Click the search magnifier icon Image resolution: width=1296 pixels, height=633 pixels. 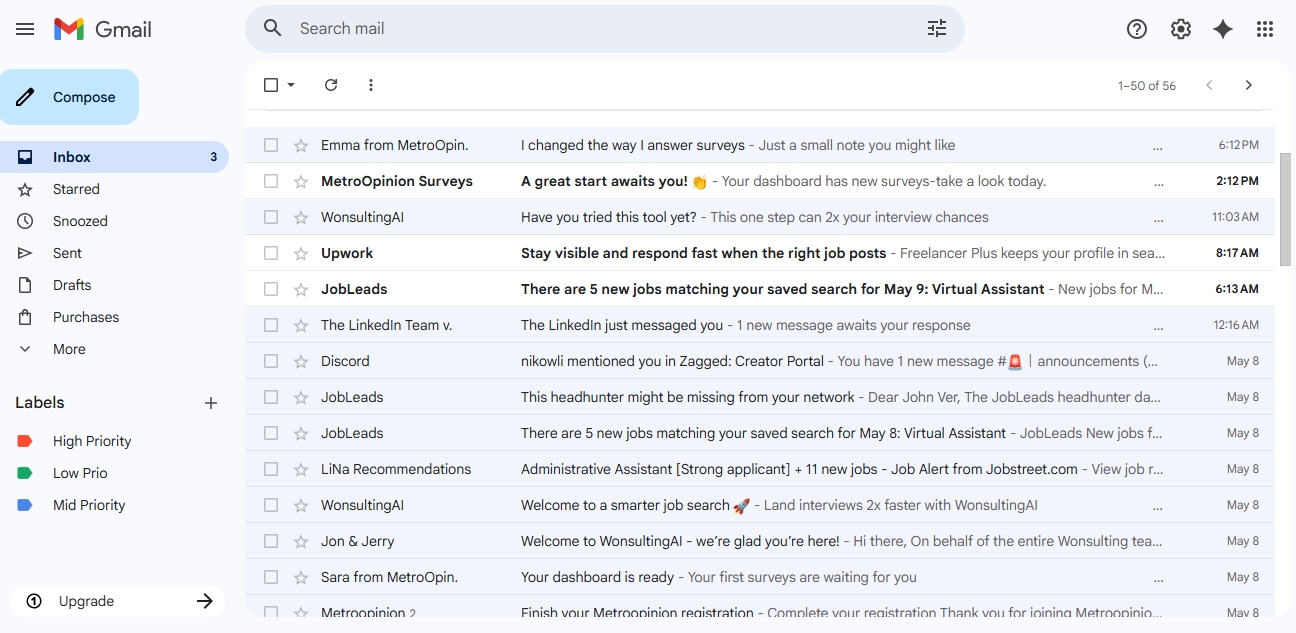pyautogui.click(x=273, y=28)
